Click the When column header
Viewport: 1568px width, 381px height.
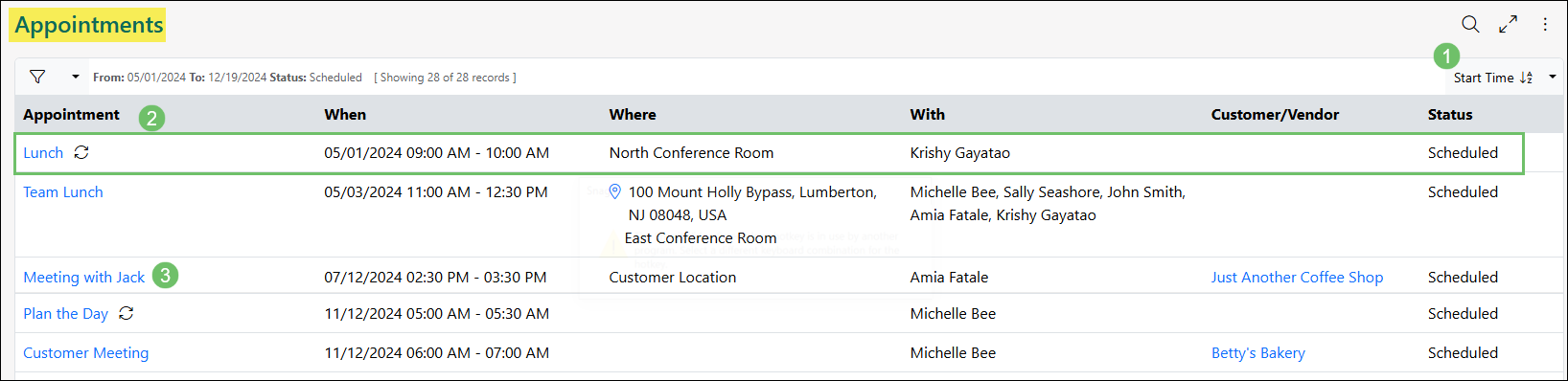coord(345,115)
